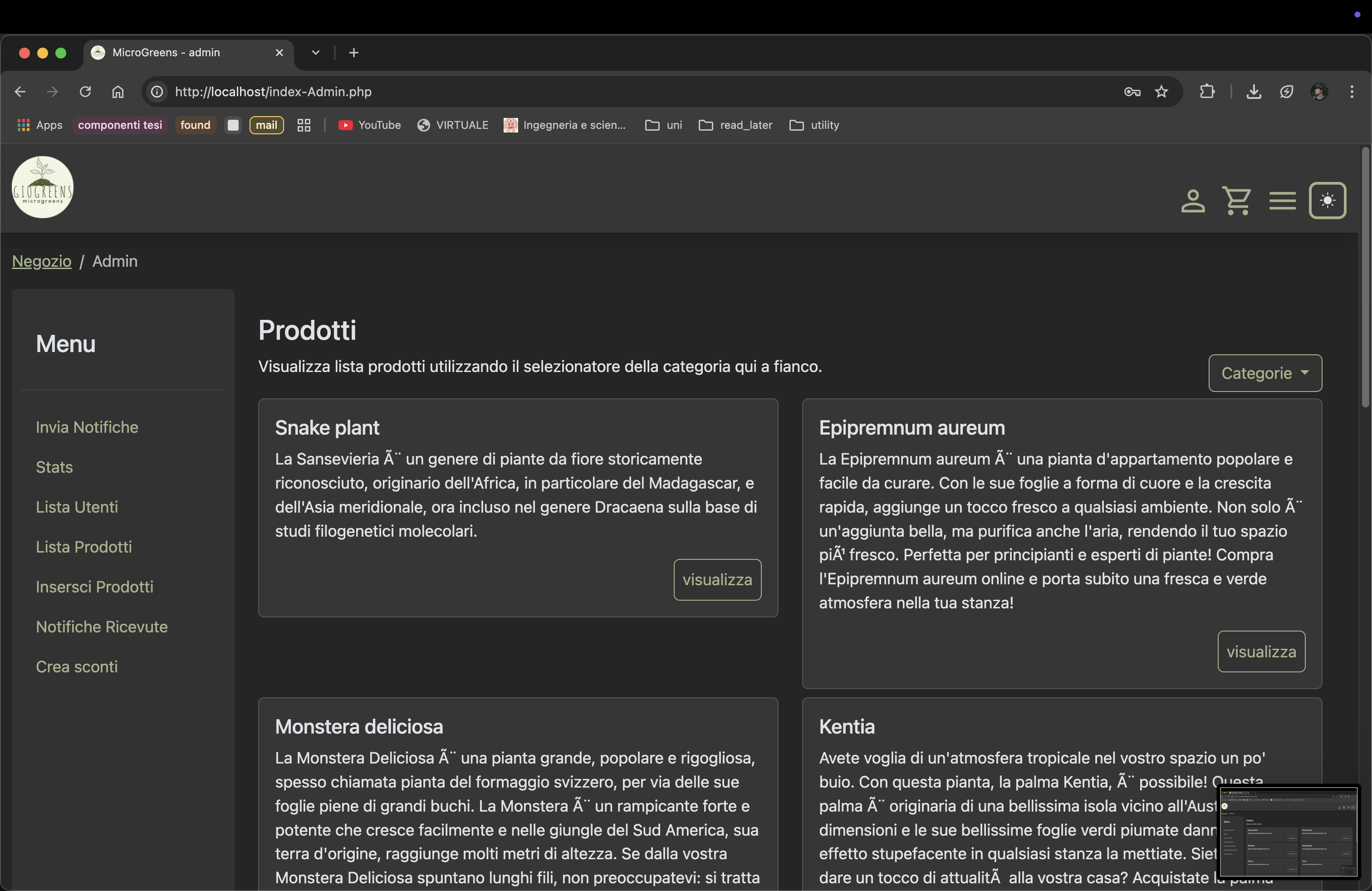This screenshot has width=1372, height=891.
Task: Select Crea sconti in the sidebar menu
Action: (x=77, y=666)
